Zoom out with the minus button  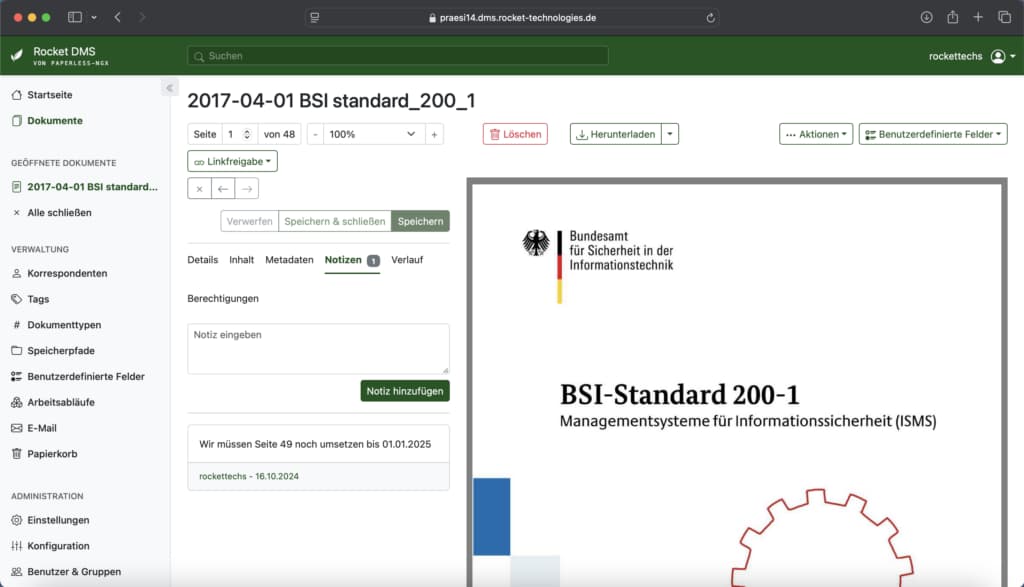(315, 135)
